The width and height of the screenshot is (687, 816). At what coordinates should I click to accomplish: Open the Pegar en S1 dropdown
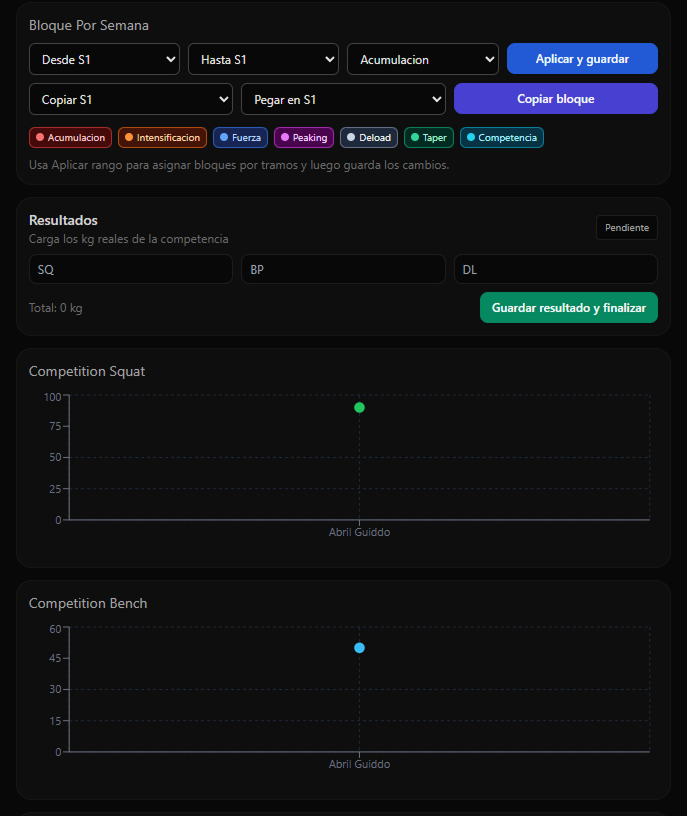343,99
